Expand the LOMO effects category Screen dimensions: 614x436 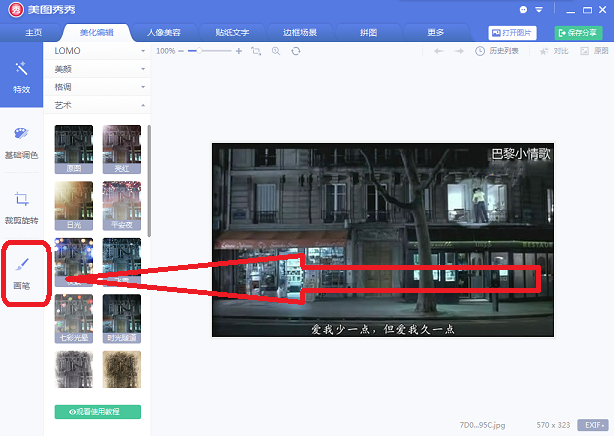97,51
